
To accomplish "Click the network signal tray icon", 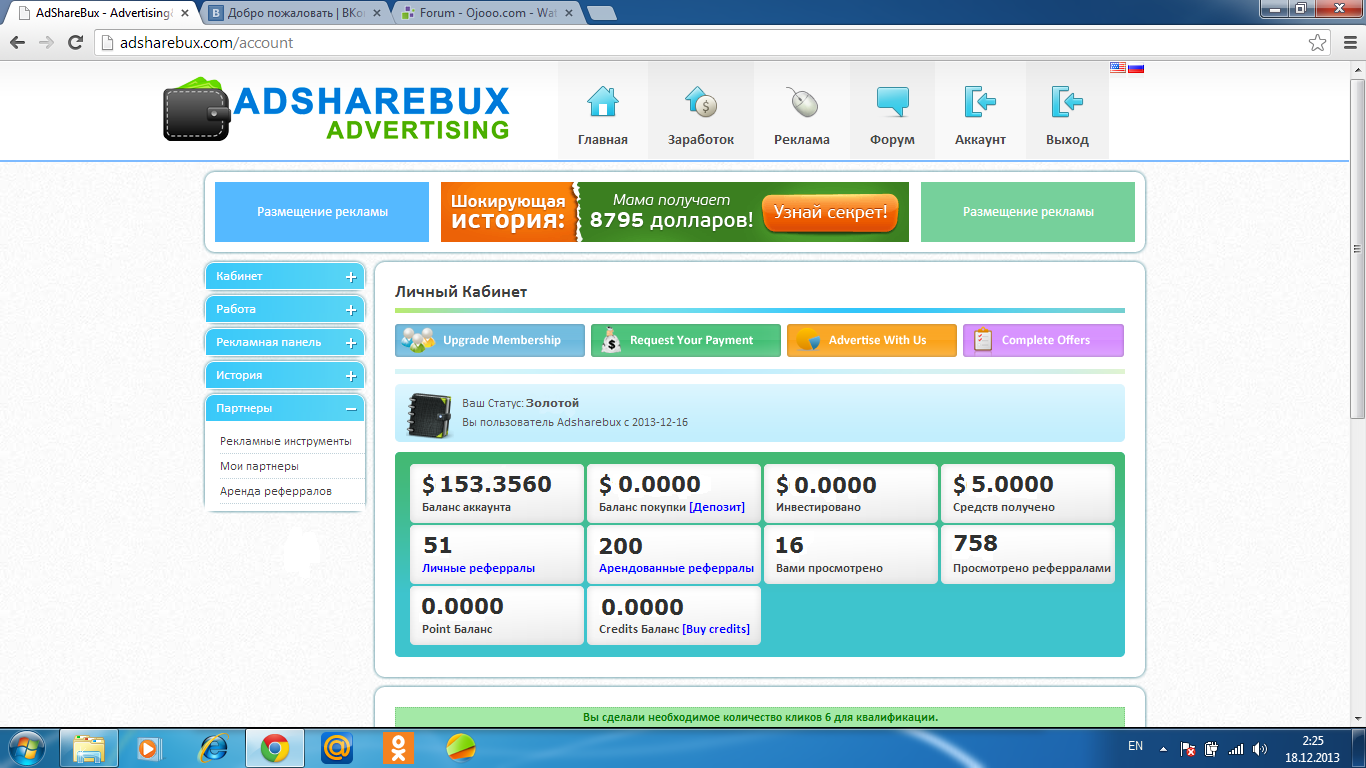I will coord(1236,748).
